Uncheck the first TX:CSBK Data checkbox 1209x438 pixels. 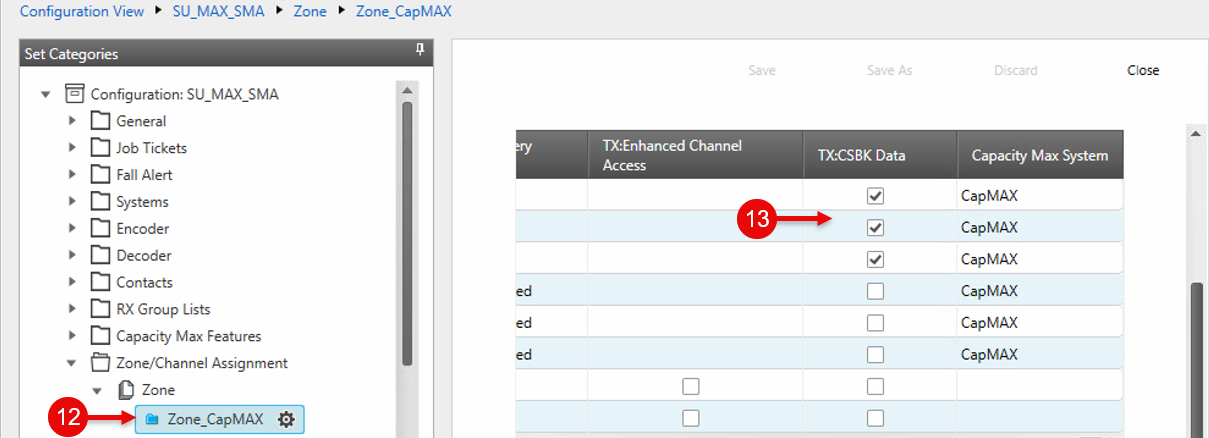click(875, 197)
